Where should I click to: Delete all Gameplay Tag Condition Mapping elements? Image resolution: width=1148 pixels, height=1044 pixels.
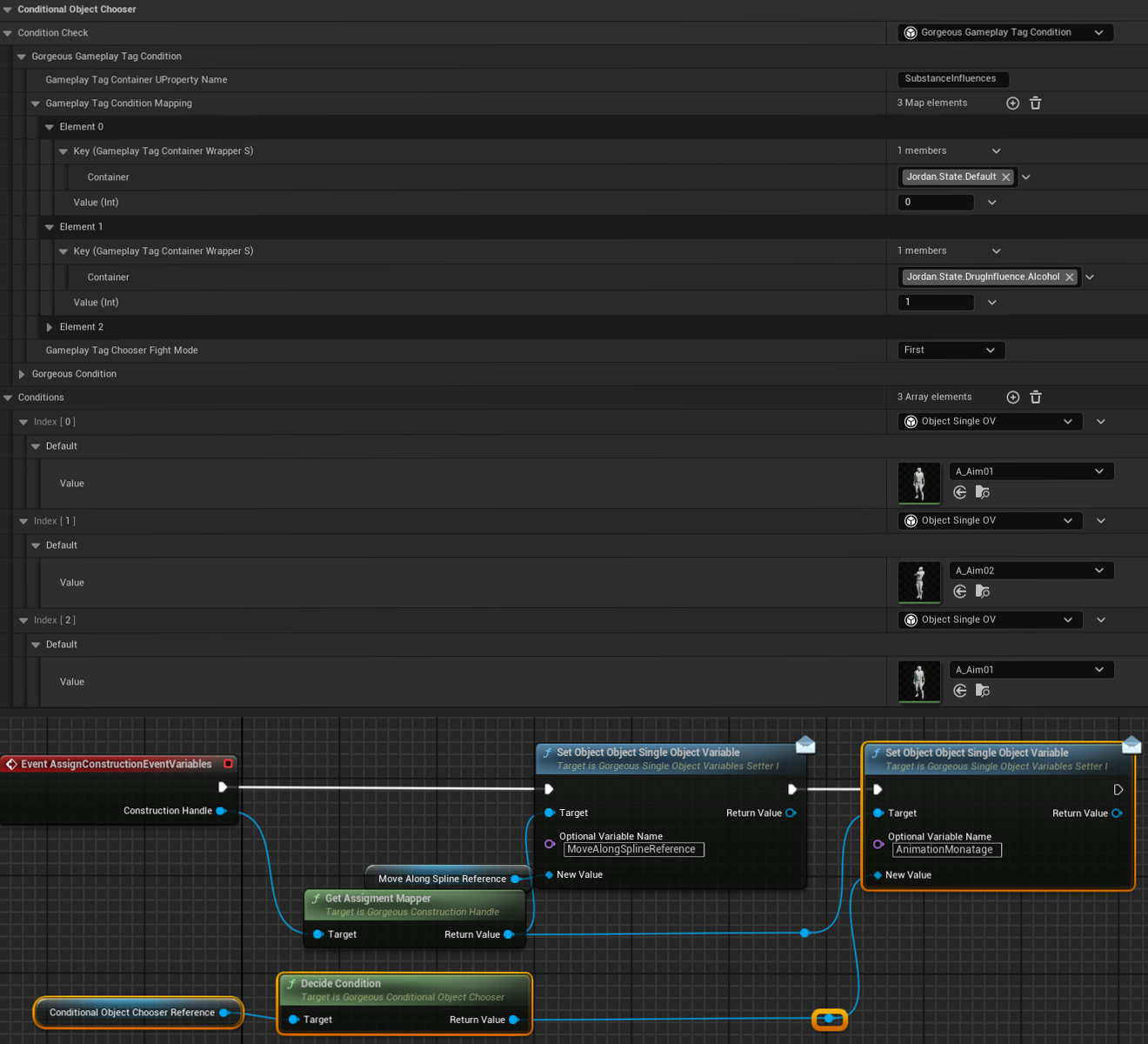pyautogui.click(x=1035, y=104)
